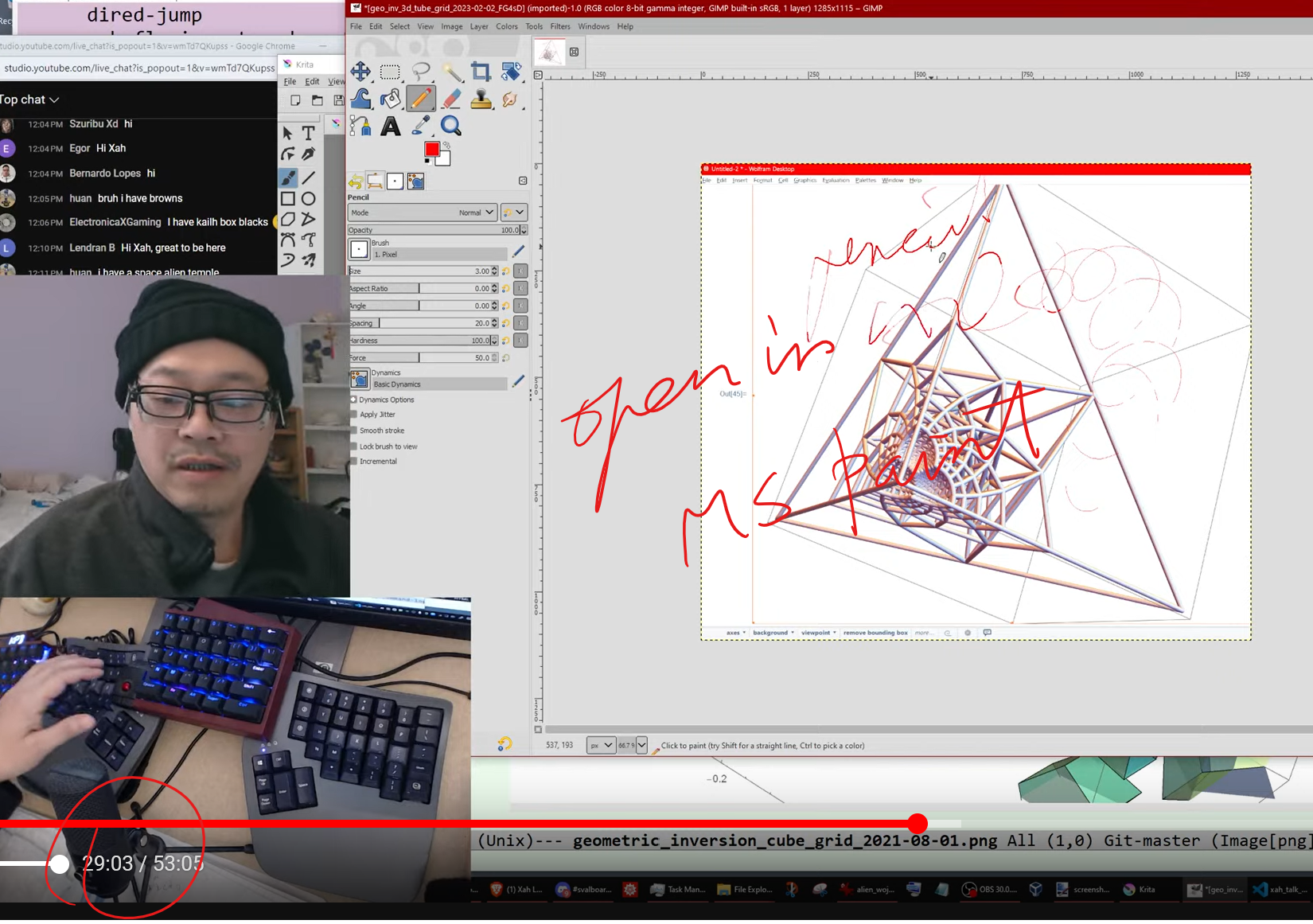
Task: Open the Tools menu in GIMP
Action: [x=534, y=26]
